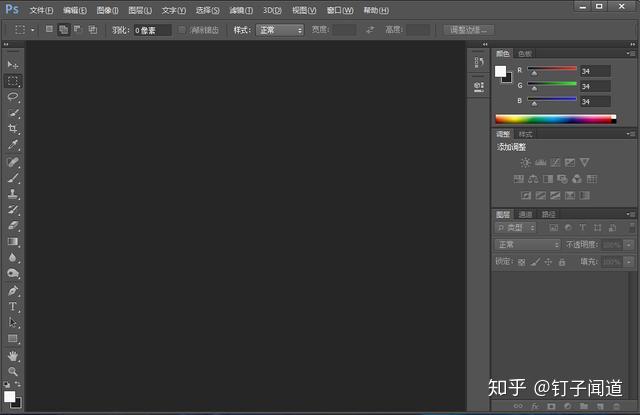Select the Eraser tool

13,225
